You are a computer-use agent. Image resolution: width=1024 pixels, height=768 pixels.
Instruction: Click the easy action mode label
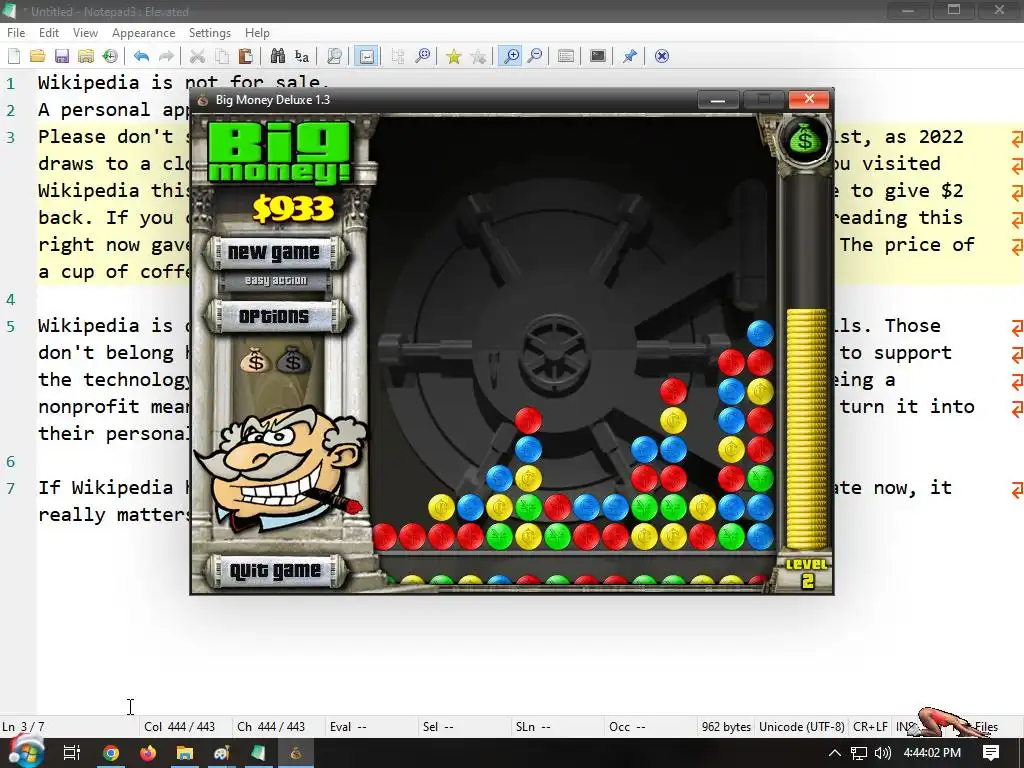tap(275, 280)
